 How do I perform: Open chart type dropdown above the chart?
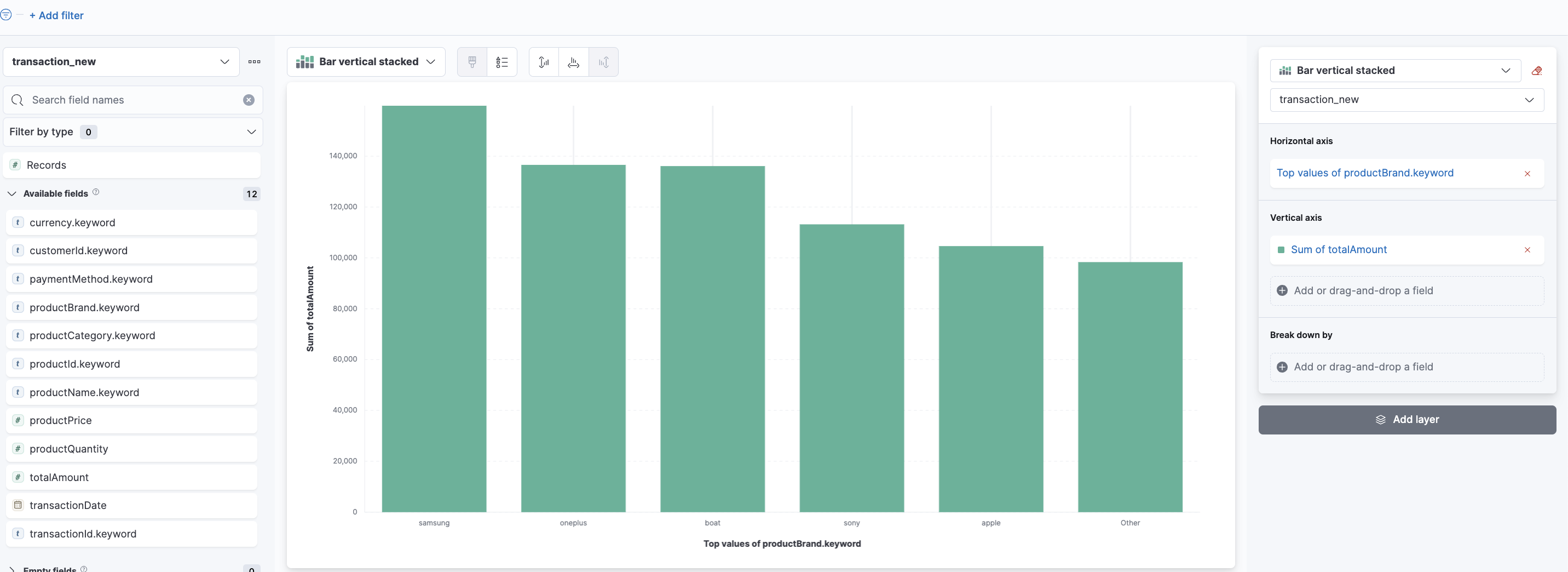point(366,62)
